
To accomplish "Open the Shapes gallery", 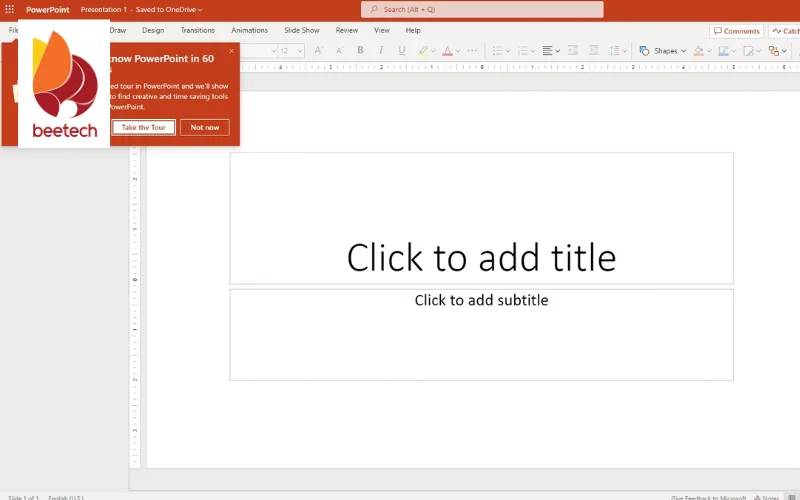I will (662, 51).
